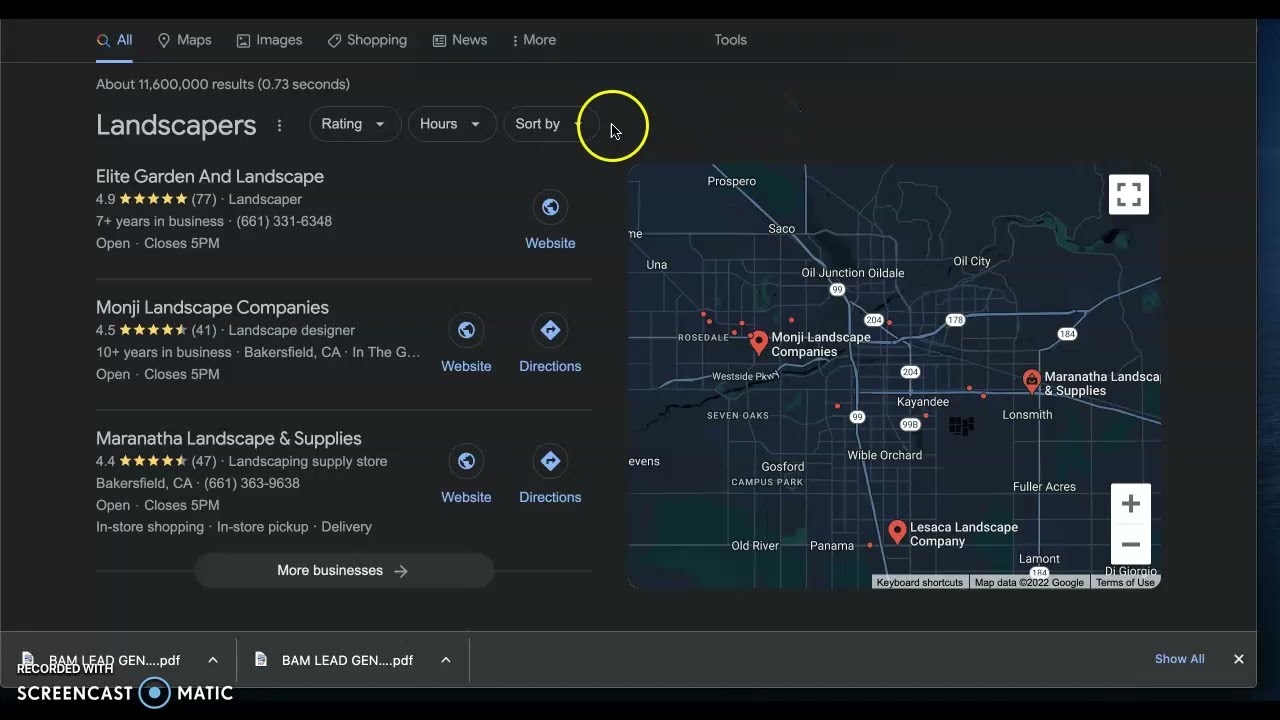Expand first BAM LEAD GEN download options

(213, 660)
